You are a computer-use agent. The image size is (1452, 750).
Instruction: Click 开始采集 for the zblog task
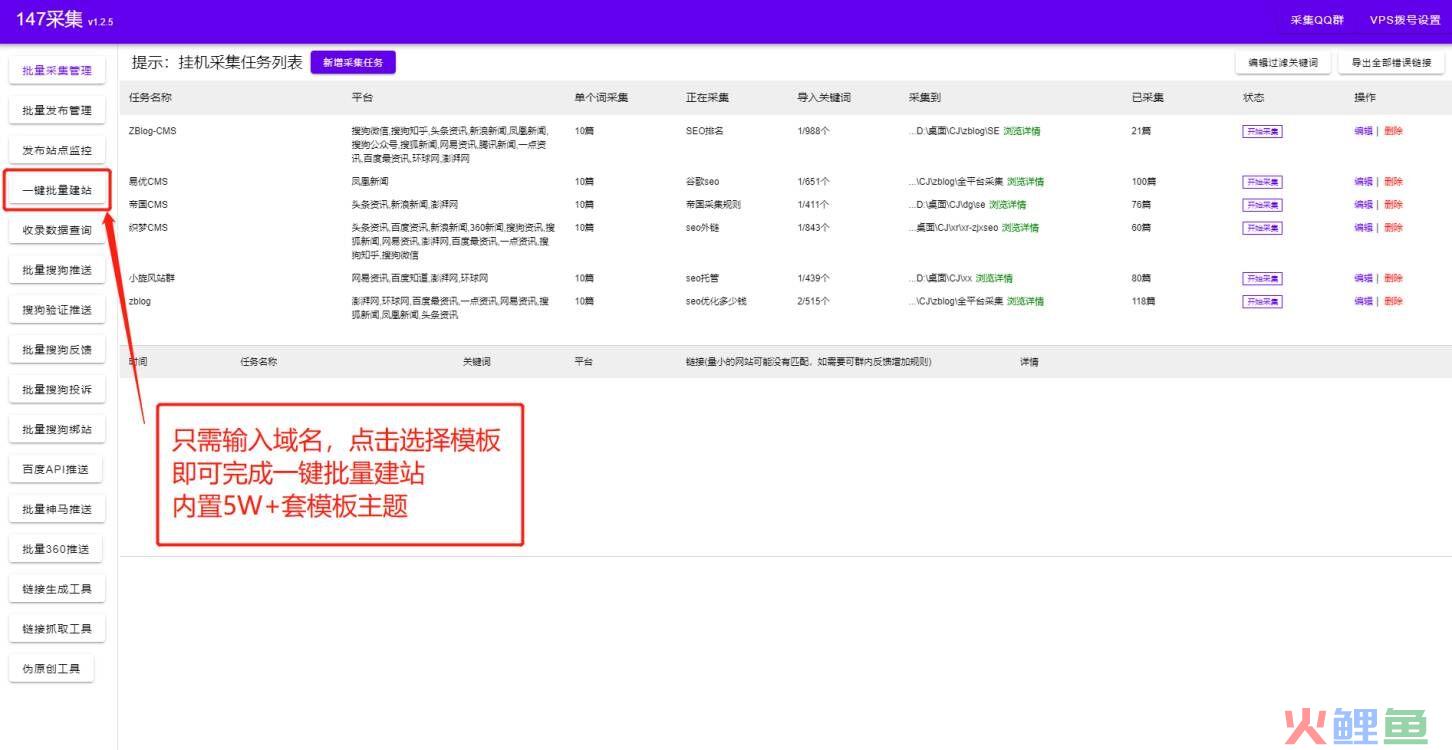click(x=1262, y=301)
